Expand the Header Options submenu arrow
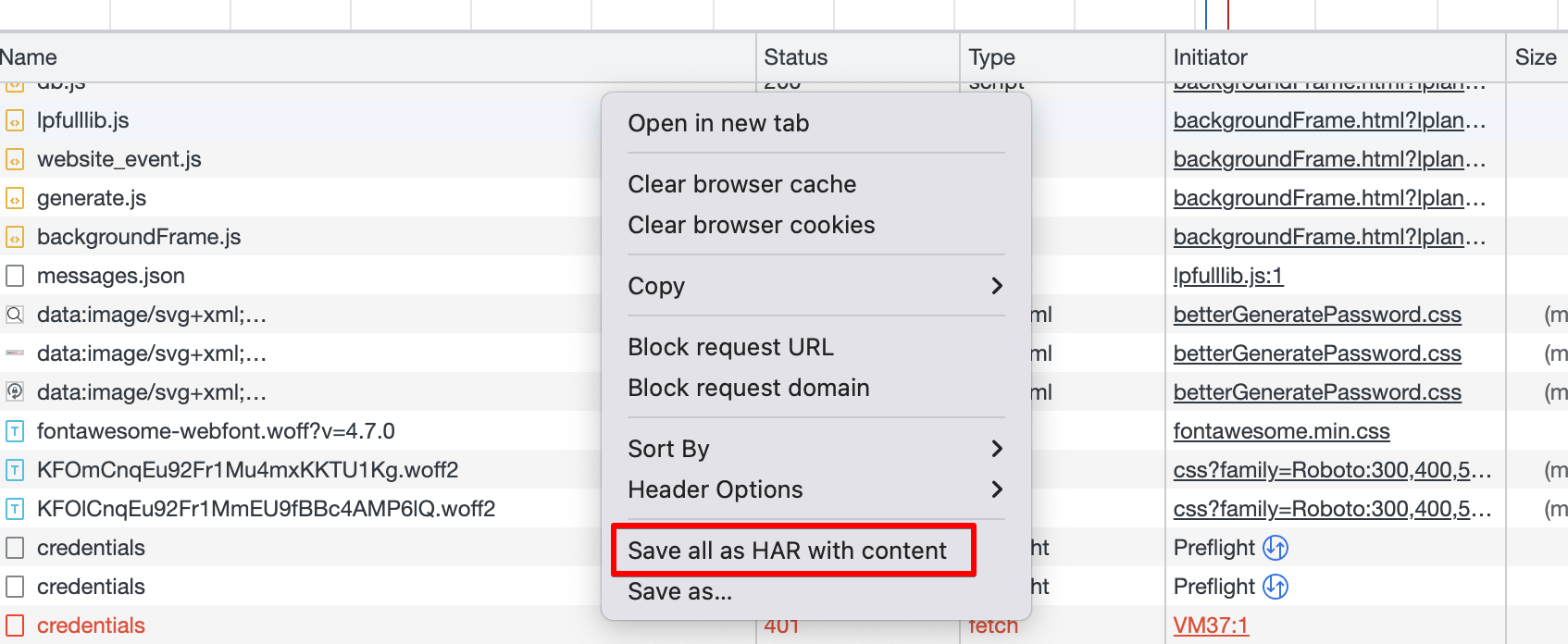This screenshot has width=1568, height=644. pyautogui.click(x=996, y=489)
